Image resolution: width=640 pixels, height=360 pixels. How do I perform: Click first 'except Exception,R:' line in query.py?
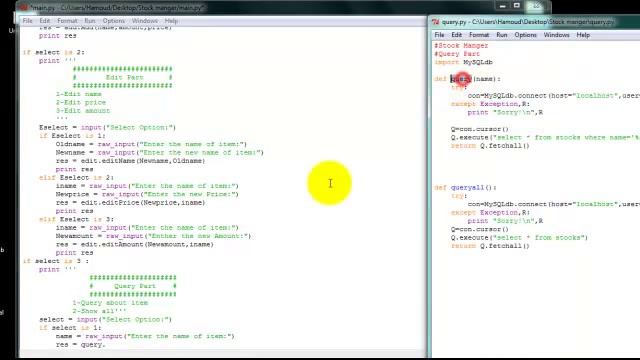pos(490,104)
